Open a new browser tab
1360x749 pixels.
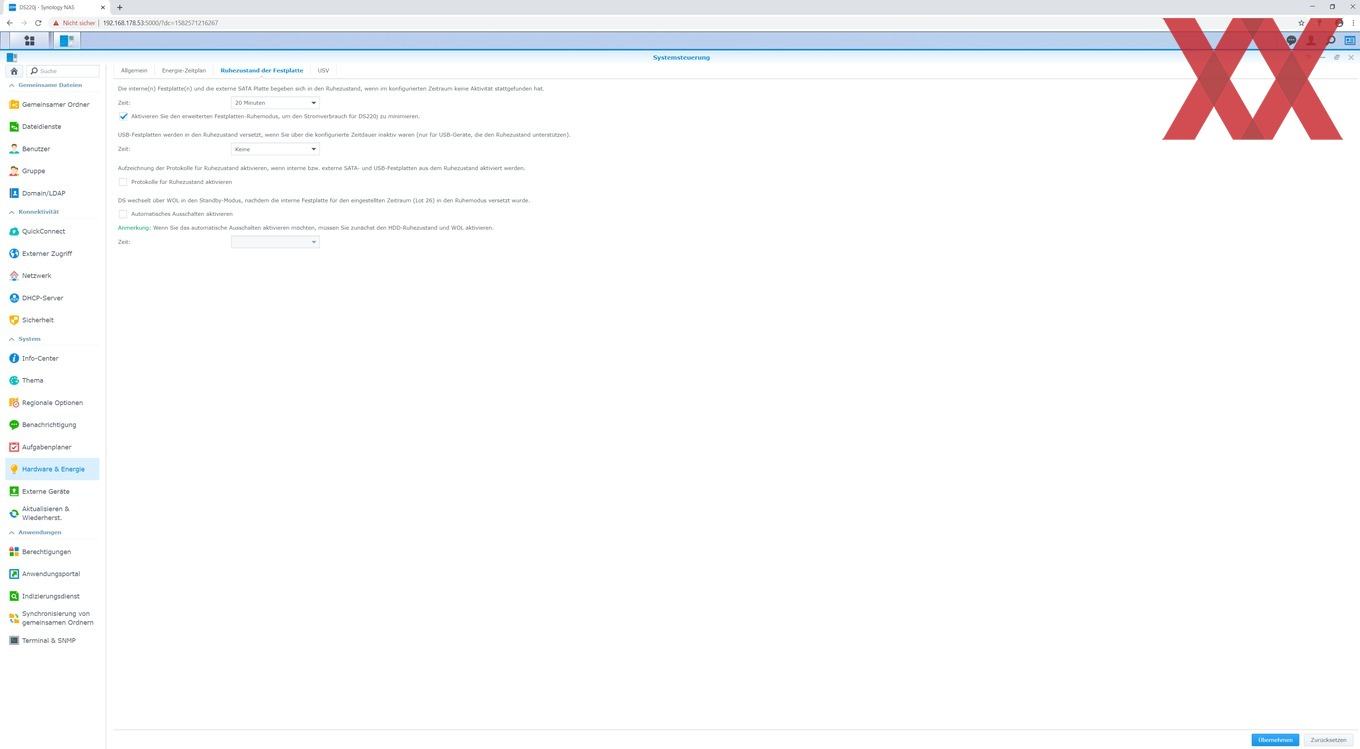(120, 7)
